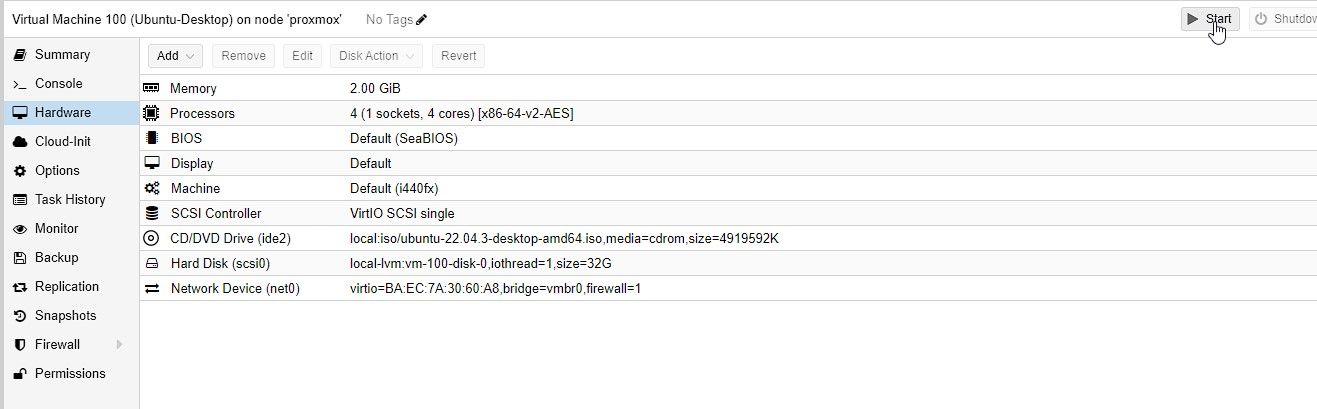
Task: Click the Processors CPU chip icon
Action: coord(152,113)
